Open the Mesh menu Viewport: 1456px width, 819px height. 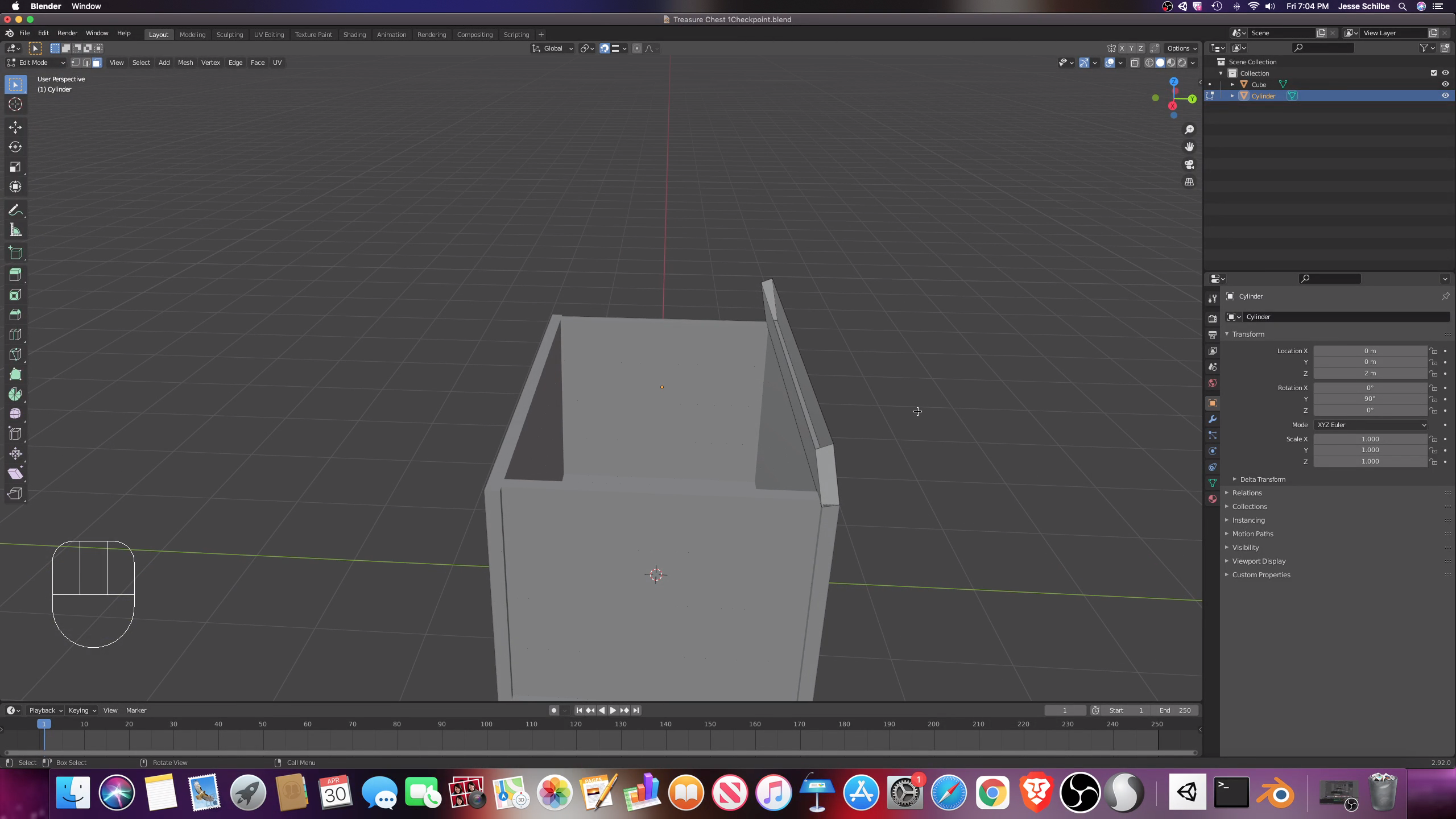[x=185, y=63]
